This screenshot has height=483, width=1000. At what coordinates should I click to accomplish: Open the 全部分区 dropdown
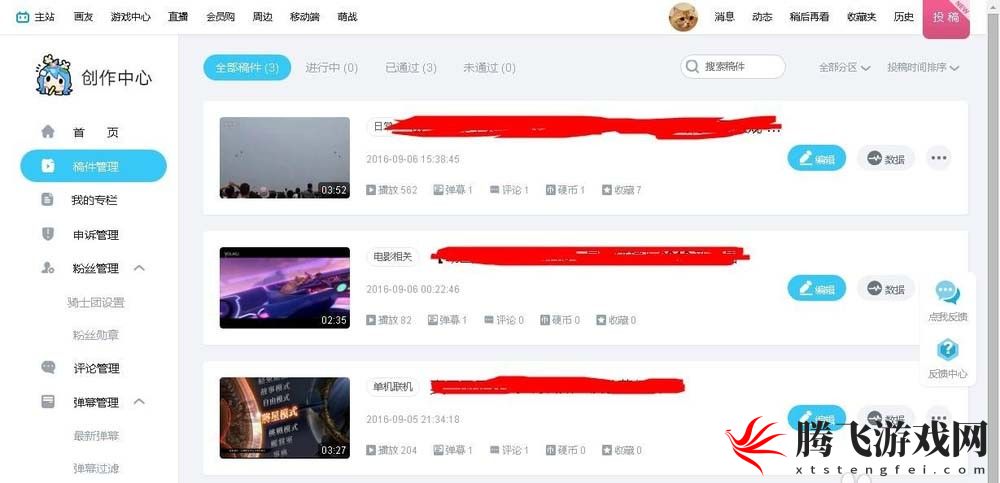click(x=845, y=67)
